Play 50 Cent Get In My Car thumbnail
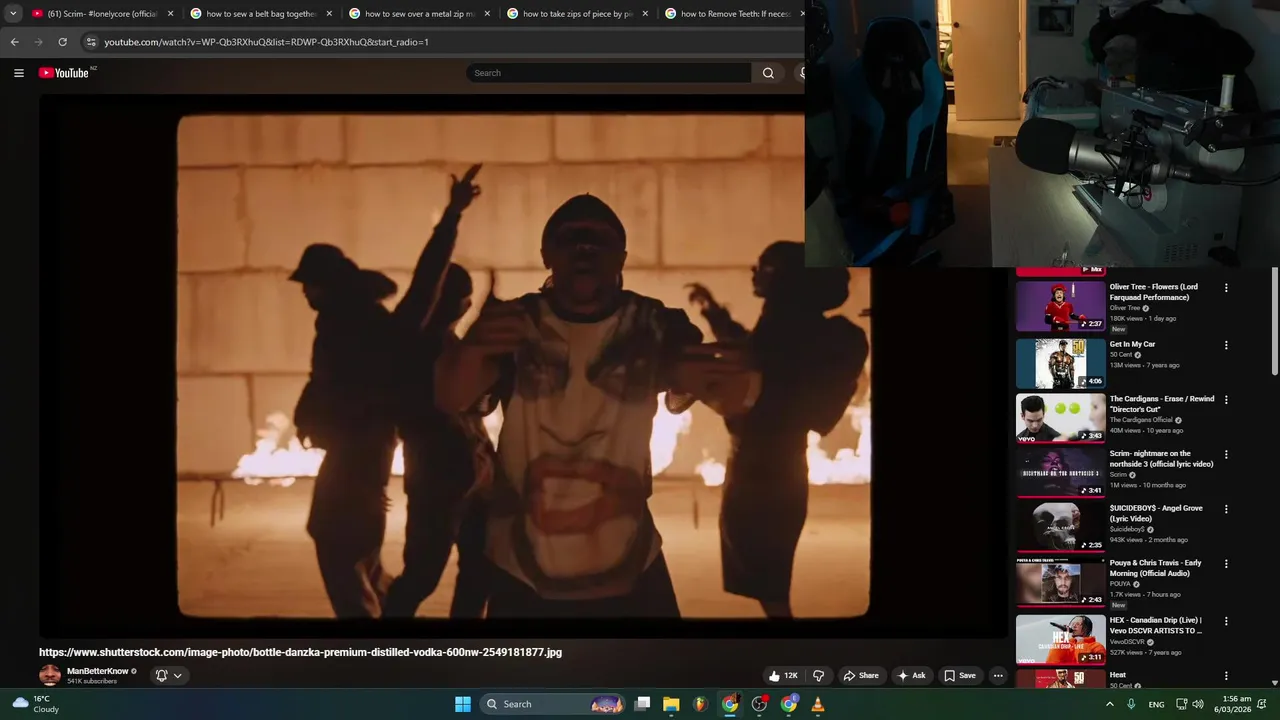The width and height of the screenshot is (1280, 720). pos(1061,363)
